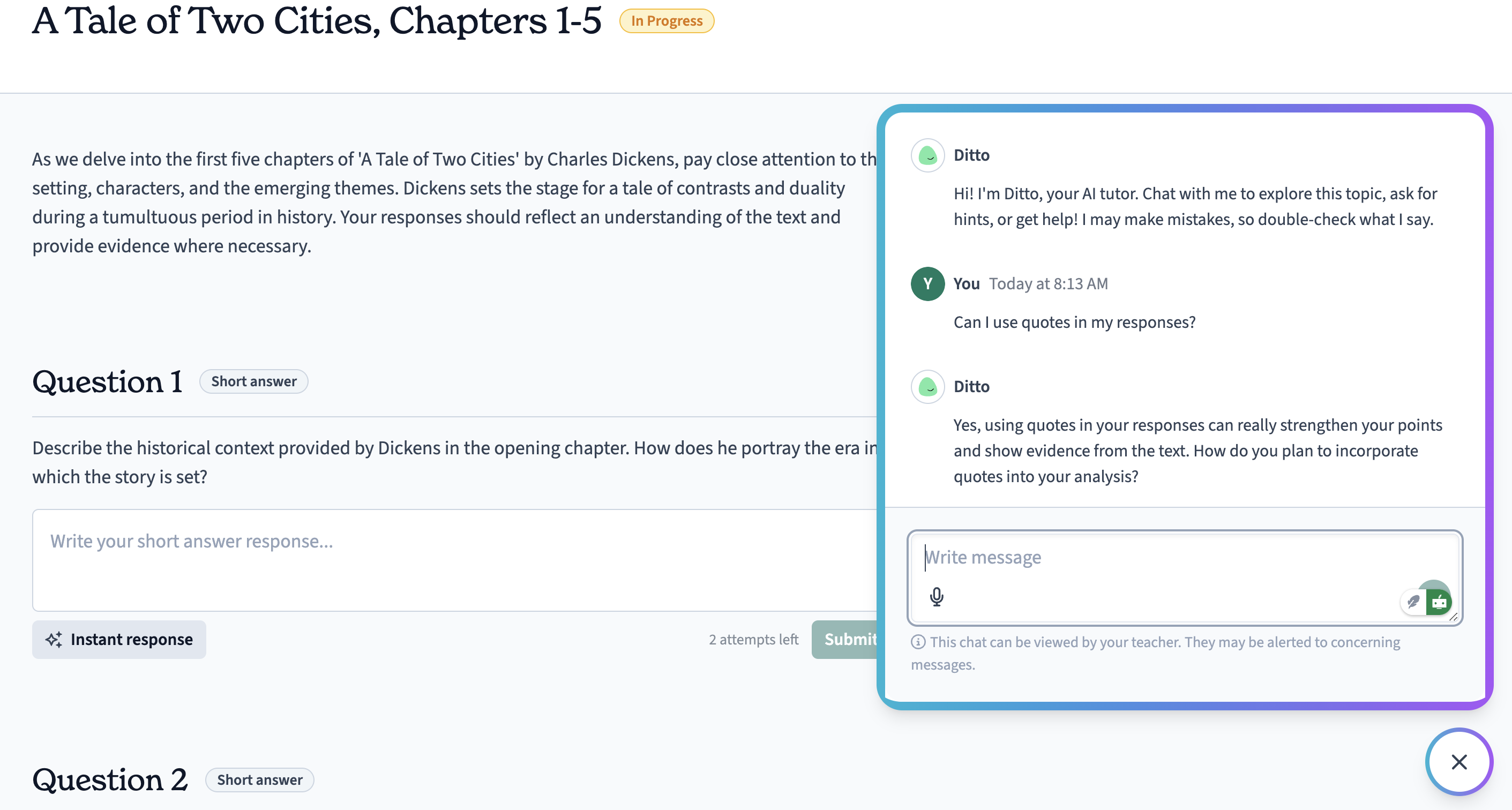The image size is (1512, 810).
Task: Click the 'Today at 8:13 AM' timestamp
Action: [1049, 284]
